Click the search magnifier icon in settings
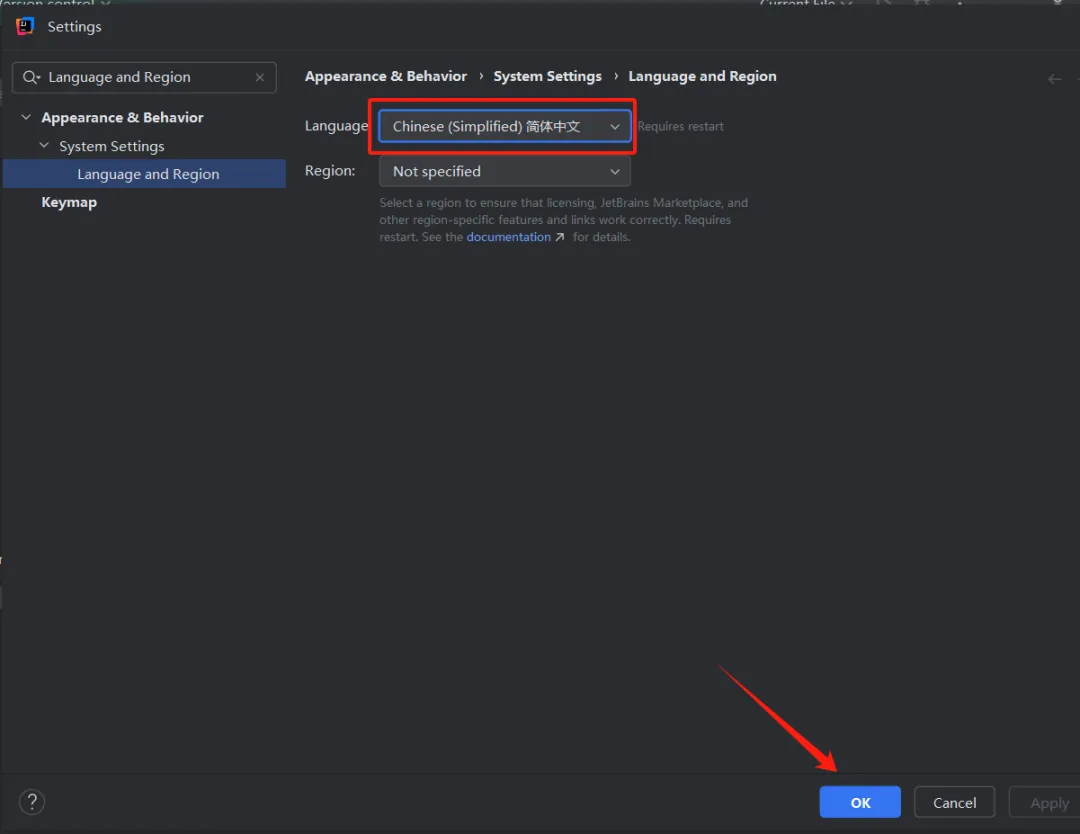 coord(32,78)
